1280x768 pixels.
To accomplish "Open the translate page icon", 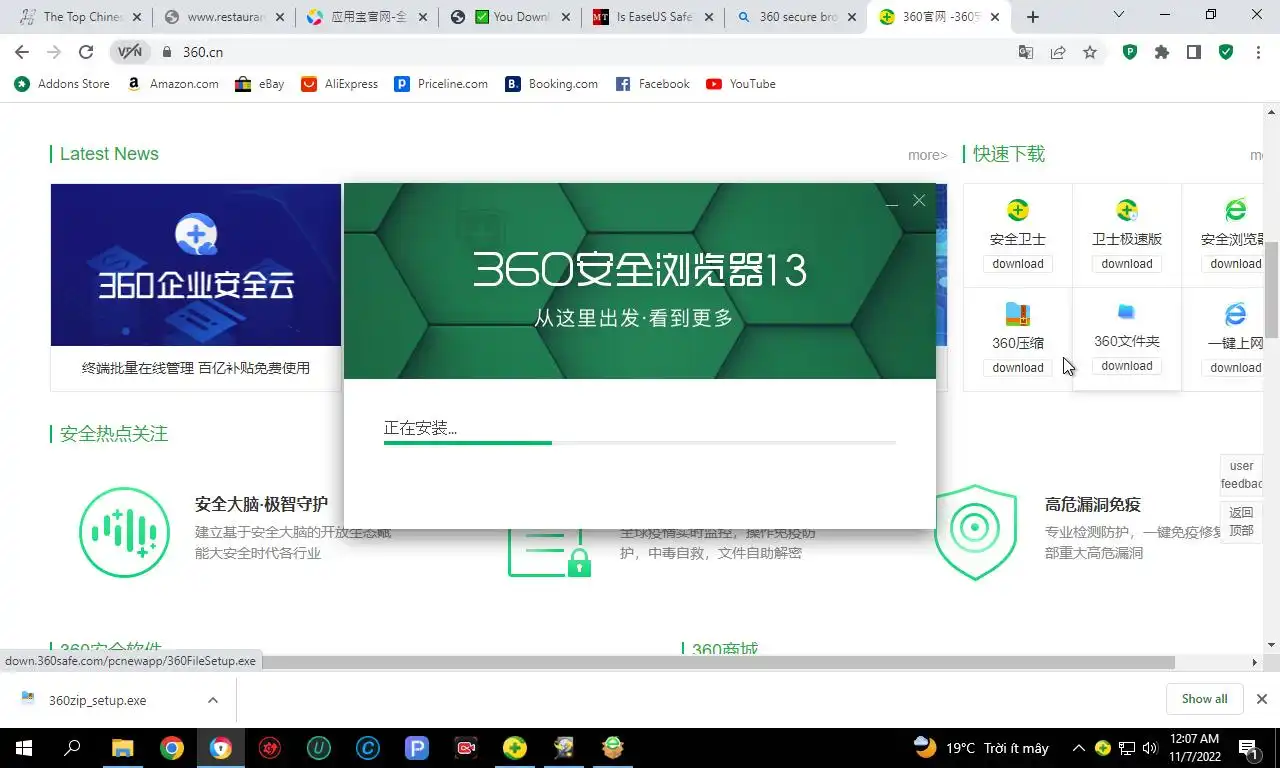I will [1026, 52].
